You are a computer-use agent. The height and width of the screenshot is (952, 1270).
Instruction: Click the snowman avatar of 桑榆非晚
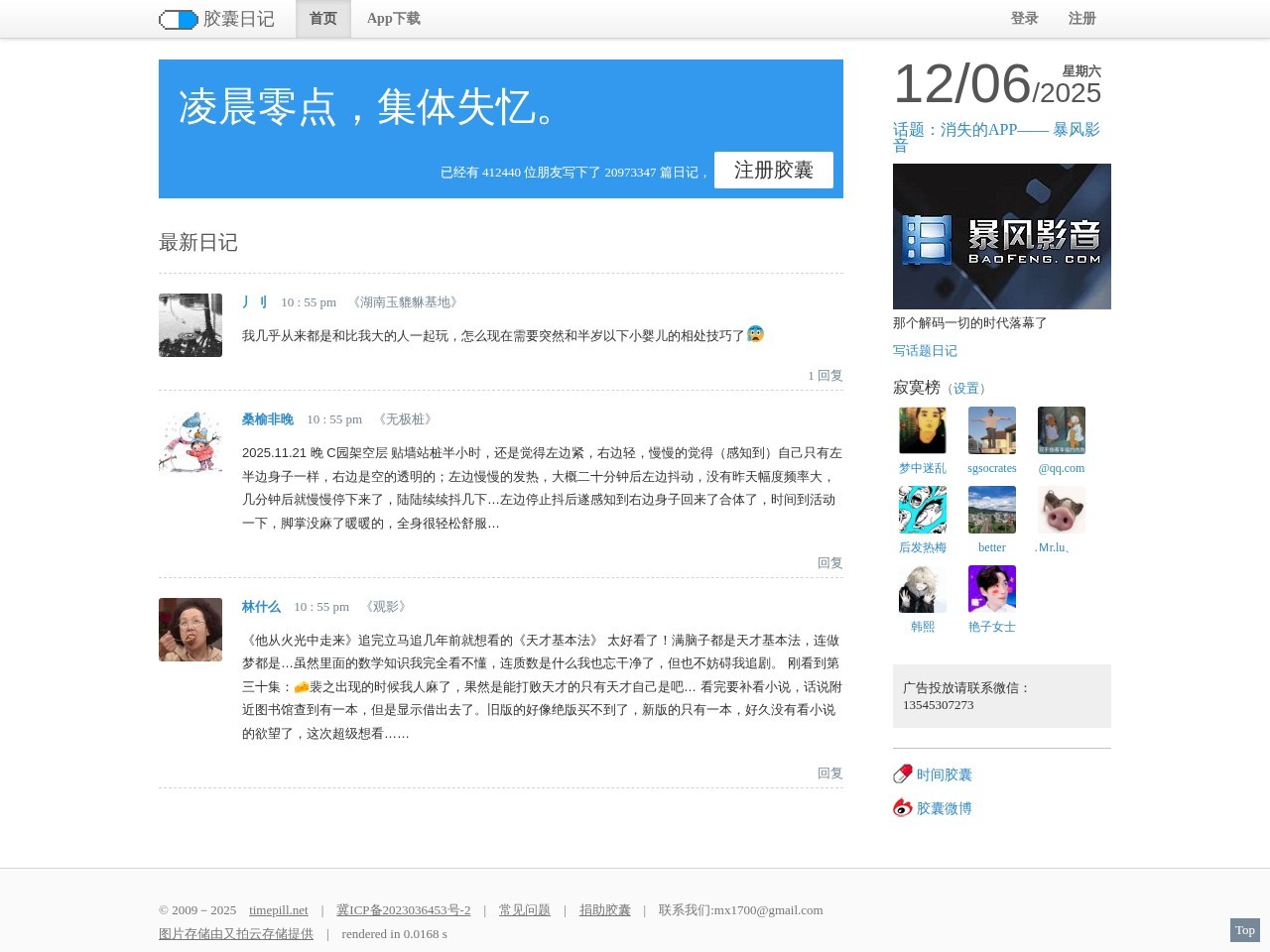[x=190, y=442]
